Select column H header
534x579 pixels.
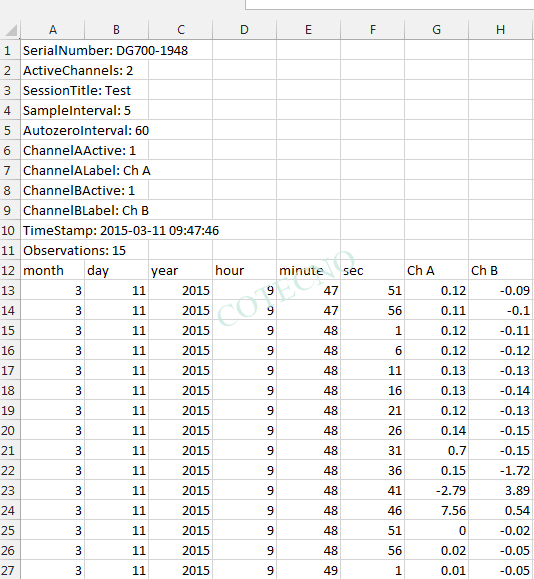click(500, 30)
